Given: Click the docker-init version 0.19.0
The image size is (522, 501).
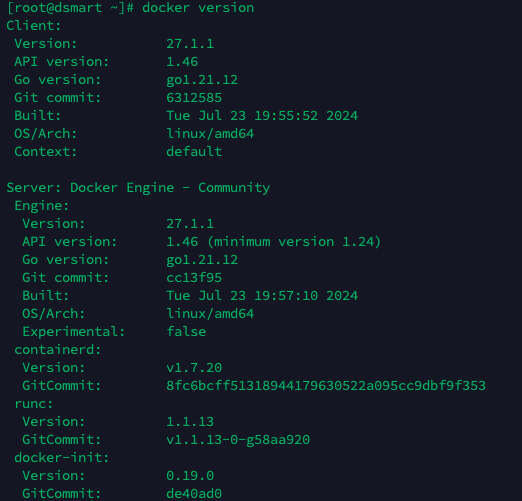Looking at the screenshot, I should pyautogui.click(x=190, y=476).
